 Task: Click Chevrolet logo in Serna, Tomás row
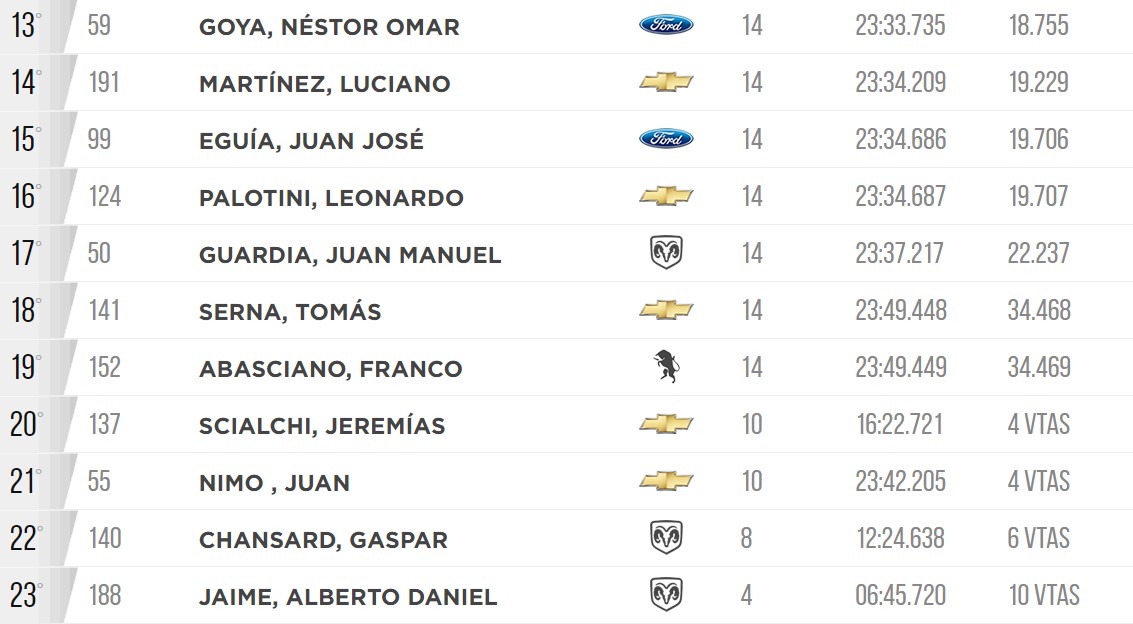click(x=666, y=311)
